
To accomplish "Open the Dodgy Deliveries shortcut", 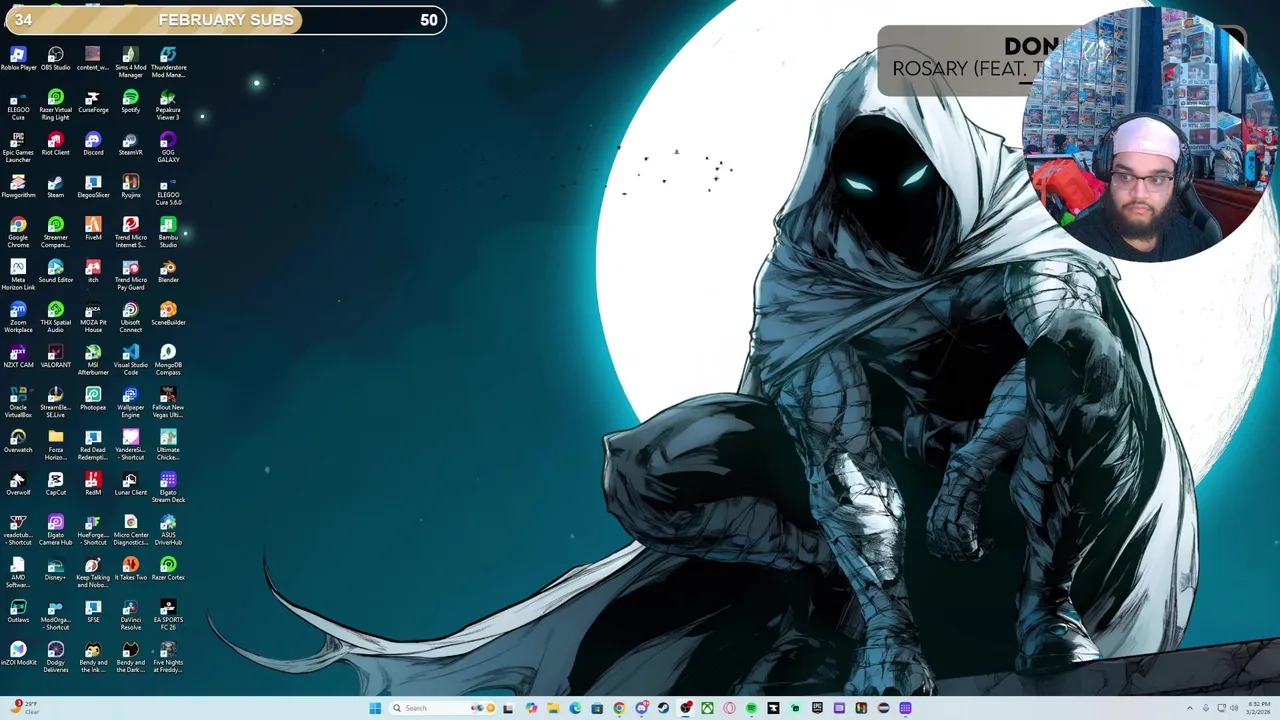I will (56, 657).
